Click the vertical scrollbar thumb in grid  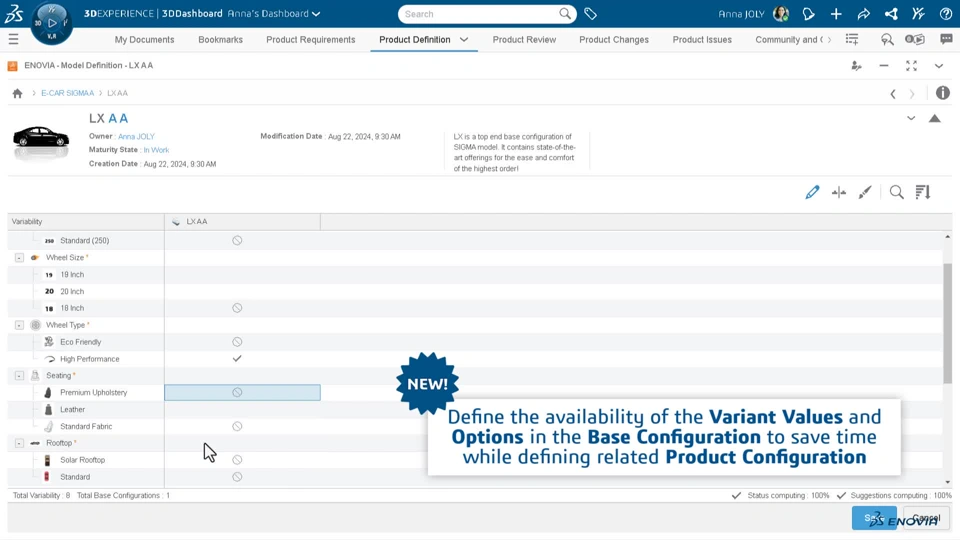click(947, 323)
